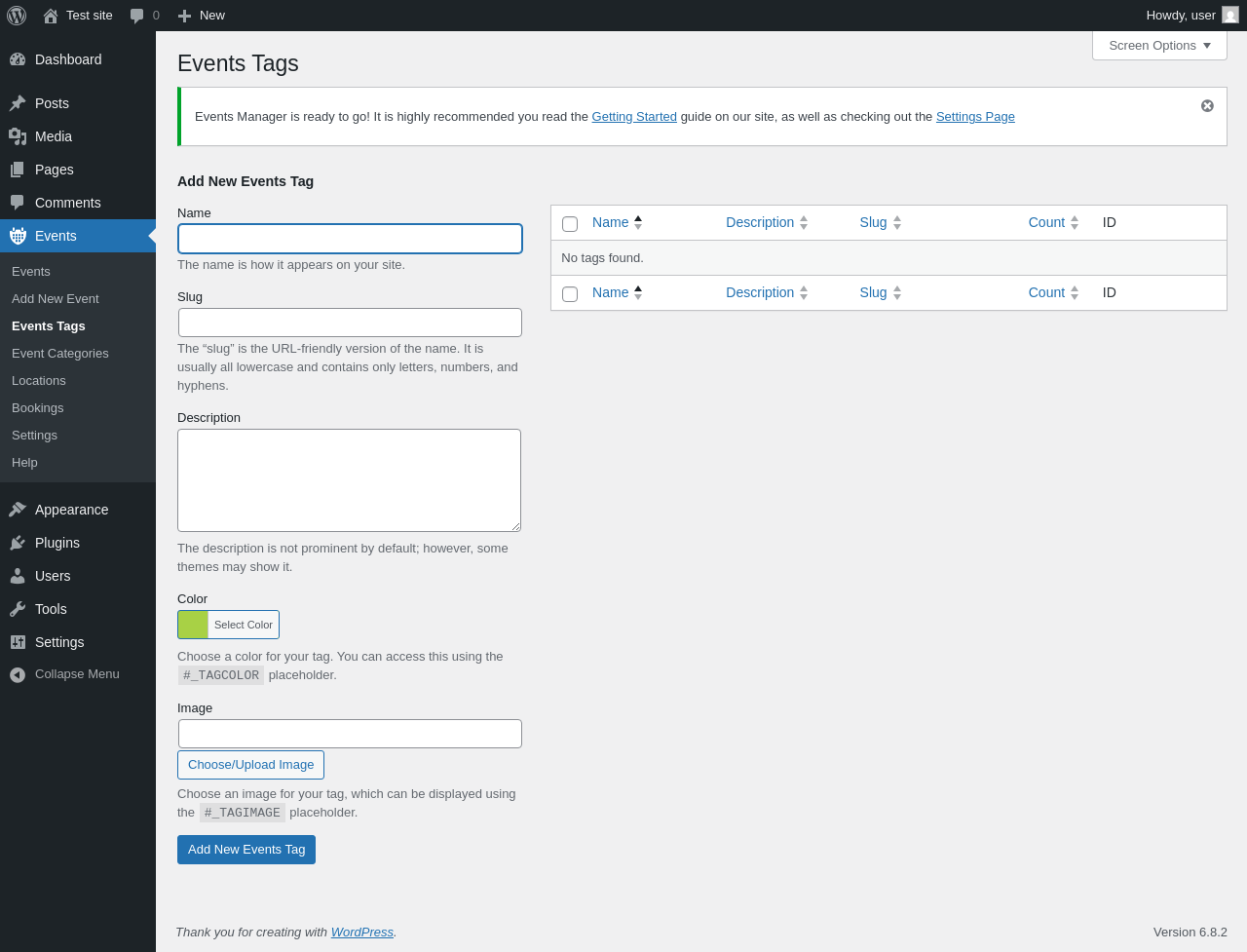1247x952 pixels.
Task: Click the WordPress logo icon
Action: [17, 16]
